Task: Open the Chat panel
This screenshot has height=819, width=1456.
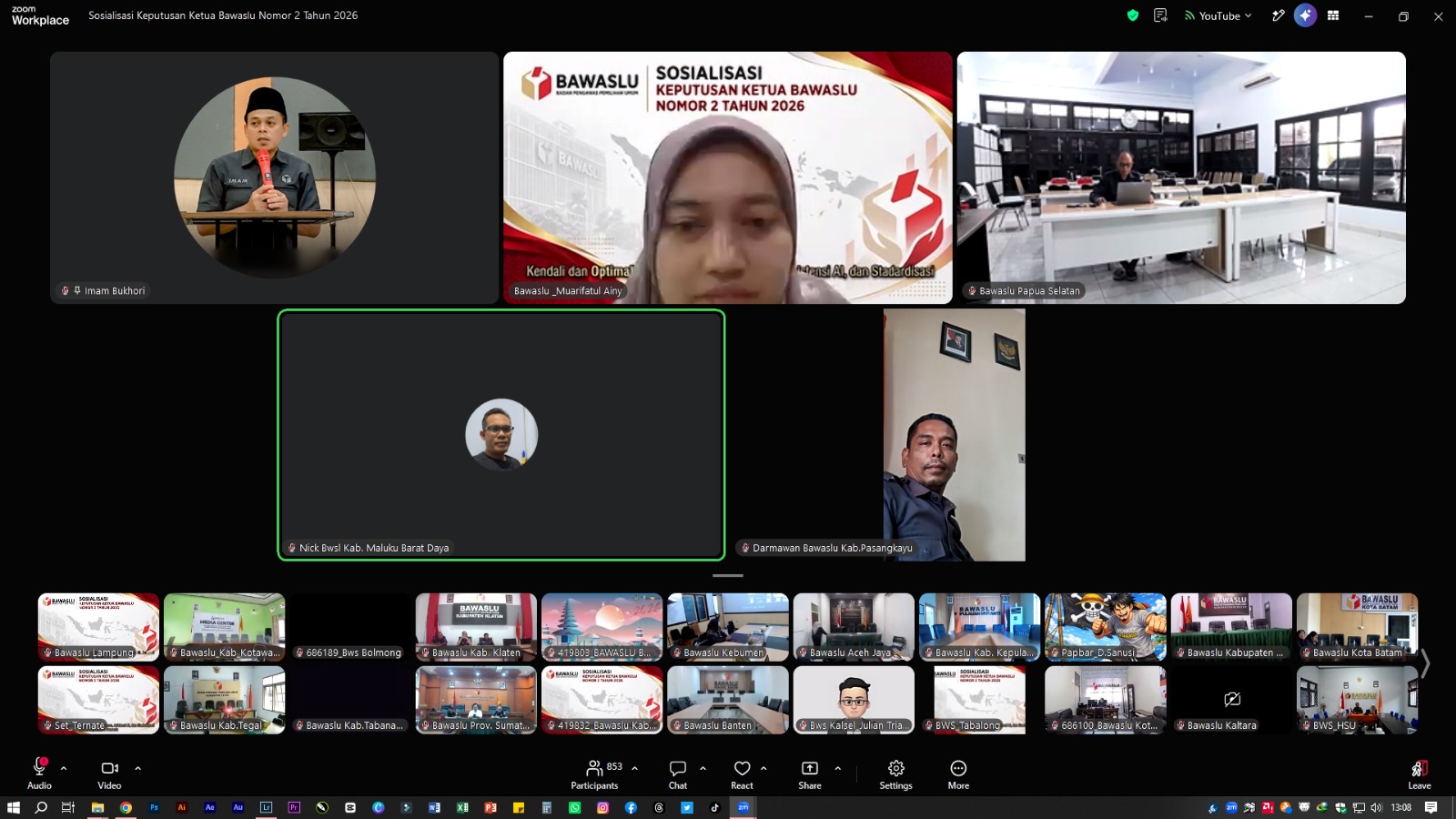Action: tap(678, 773)
